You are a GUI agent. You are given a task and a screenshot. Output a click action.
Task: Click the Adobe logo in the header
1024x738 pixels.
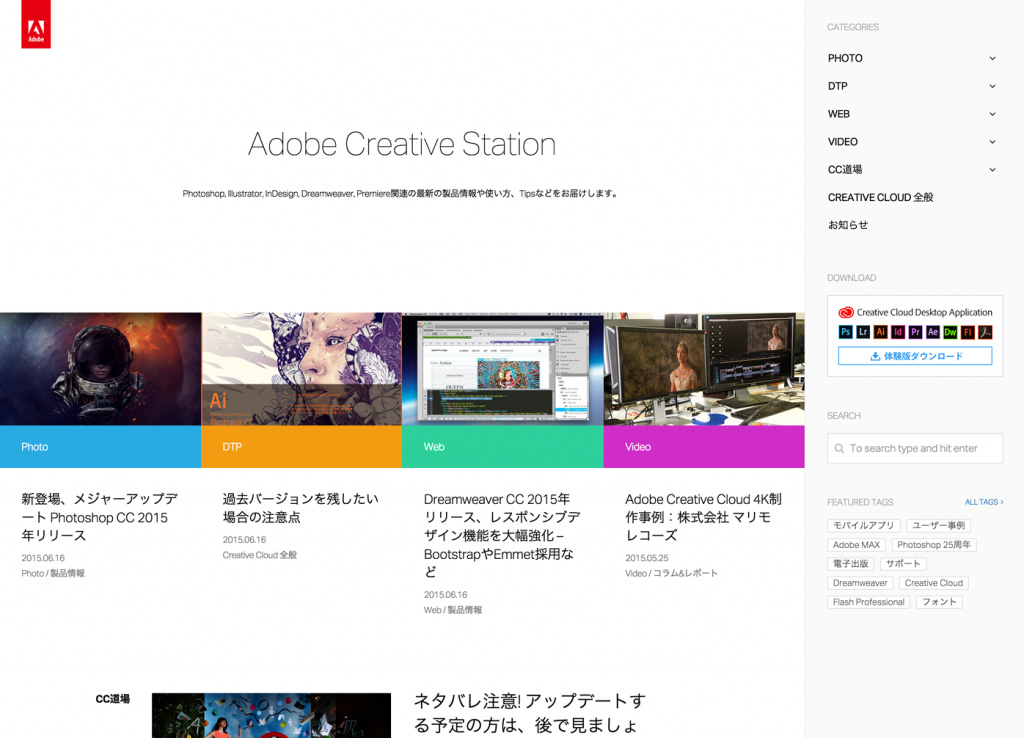(x=36, y=24)
